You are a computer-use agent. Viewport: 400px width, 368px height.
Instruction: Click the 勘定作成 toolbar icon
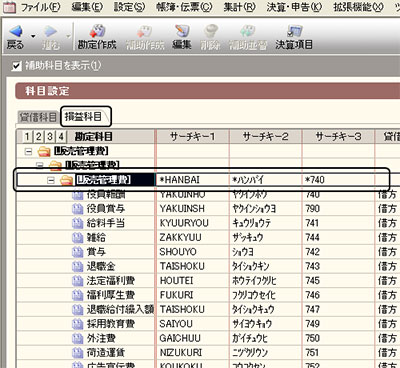[97, 31]
